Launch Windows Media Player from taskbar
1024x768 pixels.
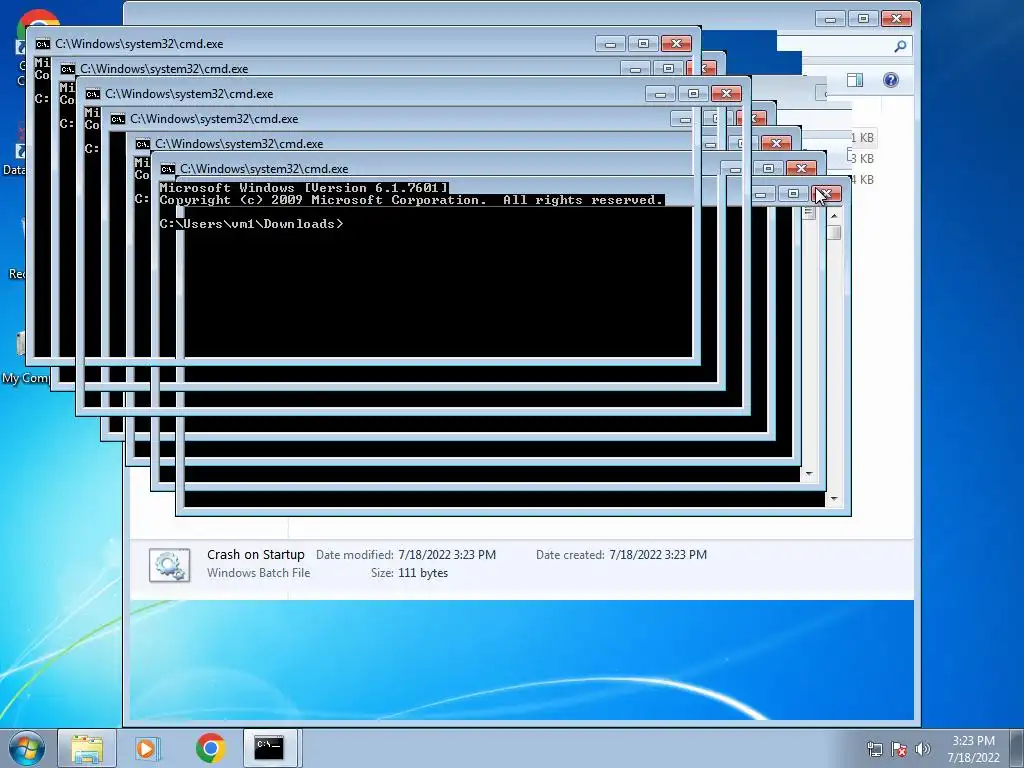(148, 748)
